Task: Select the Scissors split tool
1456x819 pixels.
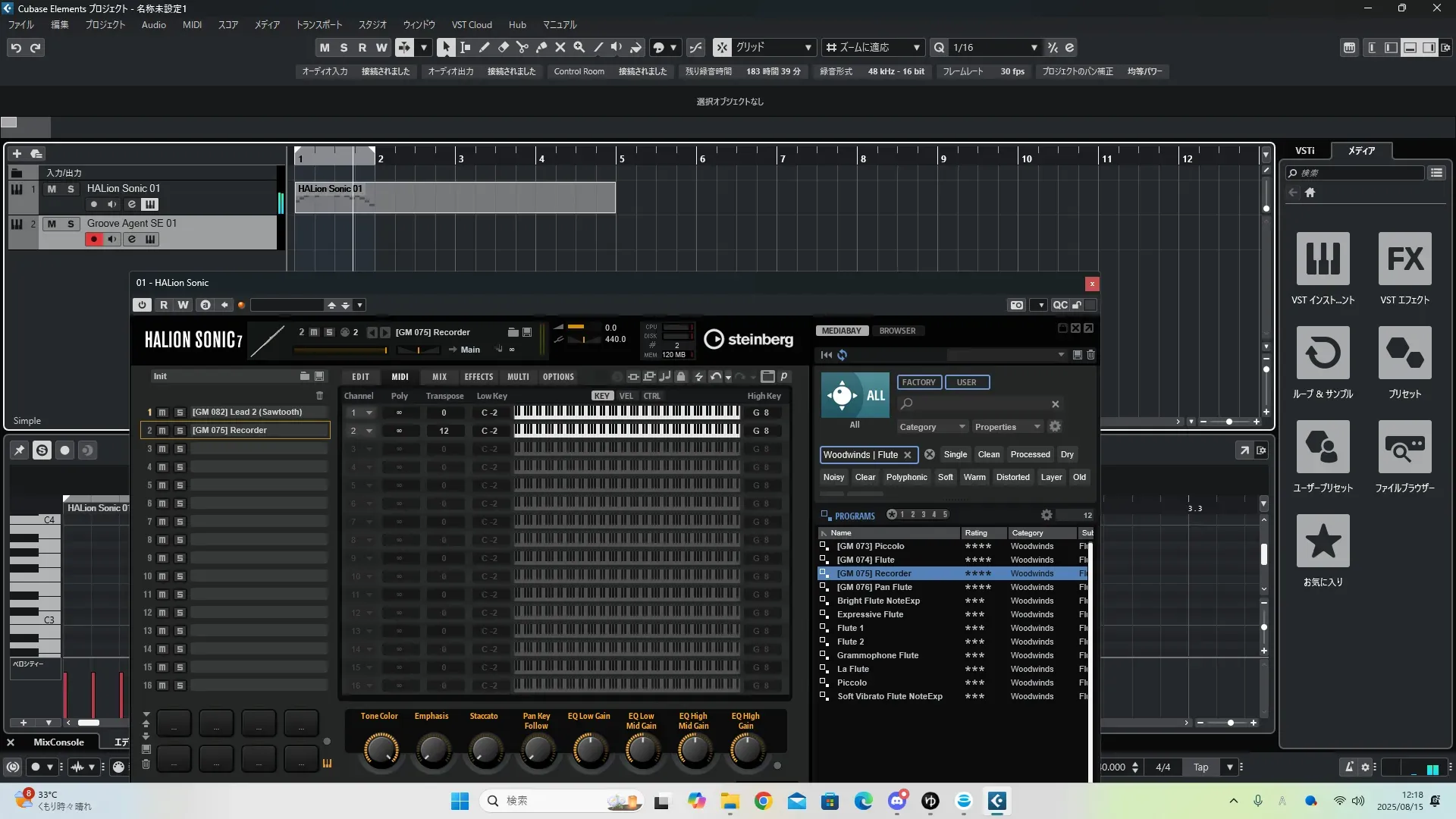Action: [x=522, y=48]
